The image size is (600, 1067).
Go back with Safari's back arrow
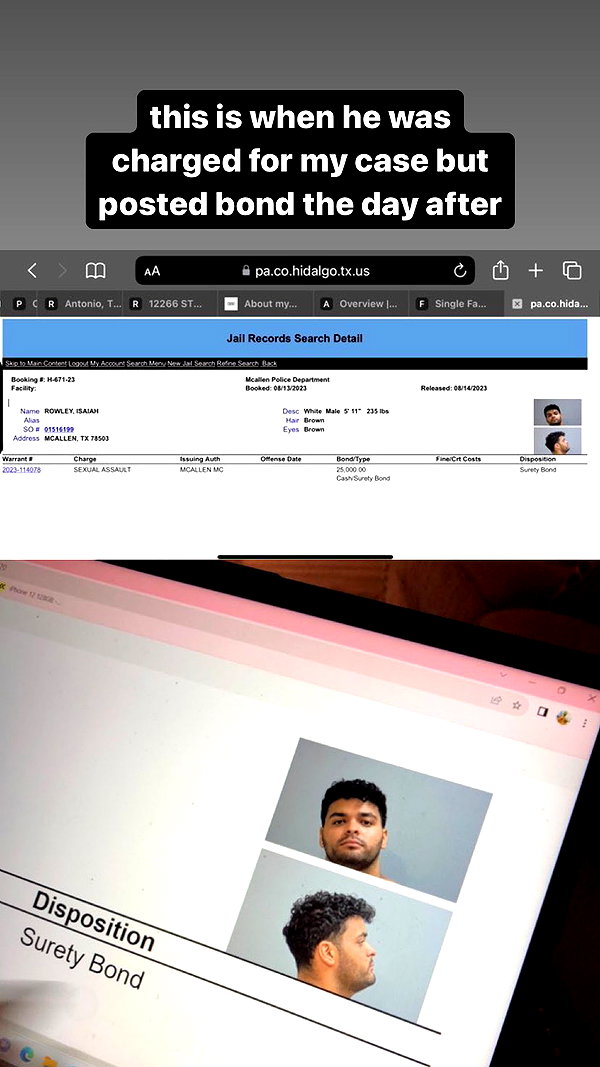click(32, 271)
